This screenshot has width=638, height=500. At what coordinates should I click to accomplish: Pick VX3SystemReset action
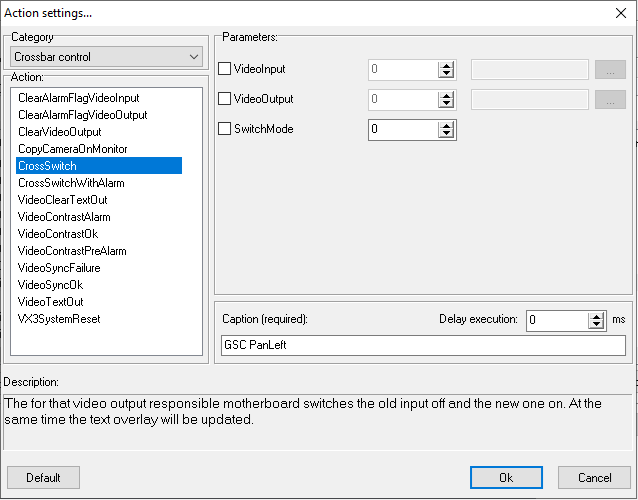tap(59, 319)
